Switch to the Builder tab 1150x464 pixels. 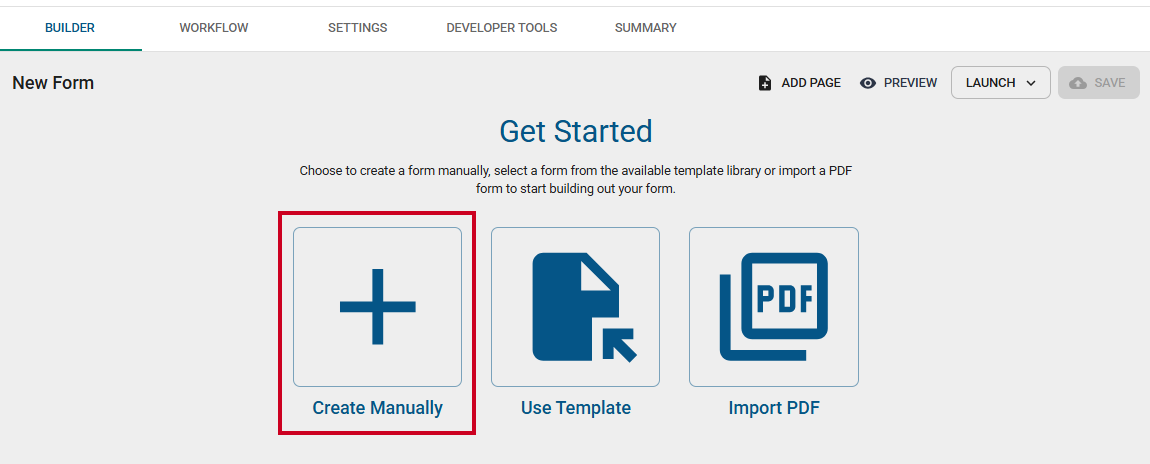(x=70, y=28)
